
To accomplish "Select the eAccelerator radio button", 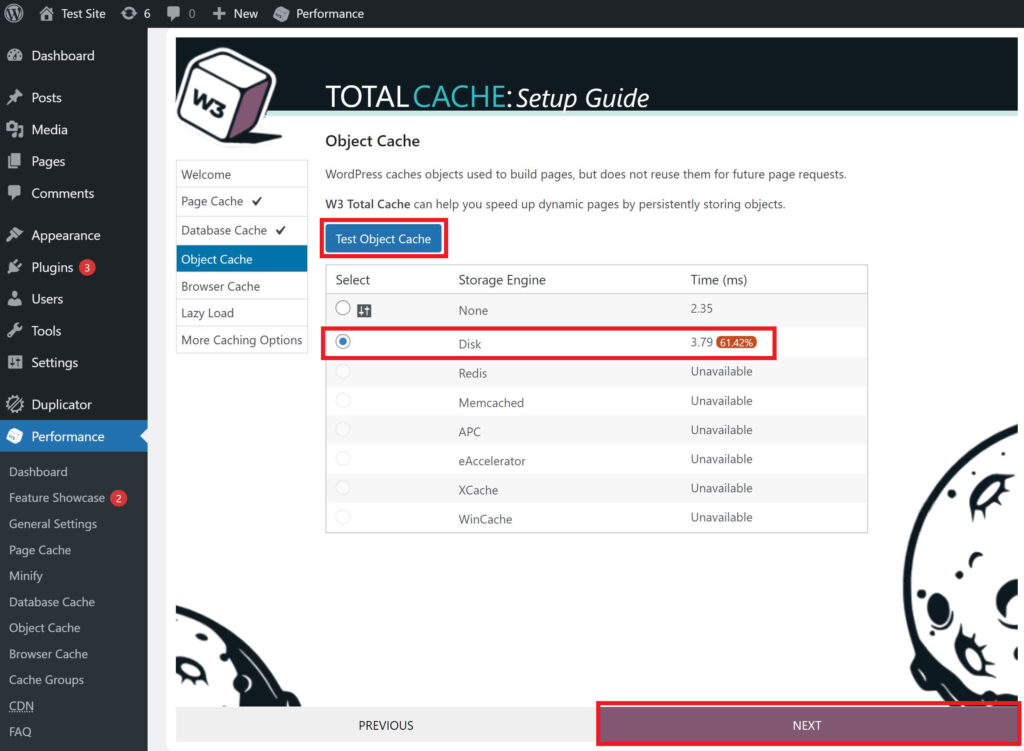I will coord(343,459).
